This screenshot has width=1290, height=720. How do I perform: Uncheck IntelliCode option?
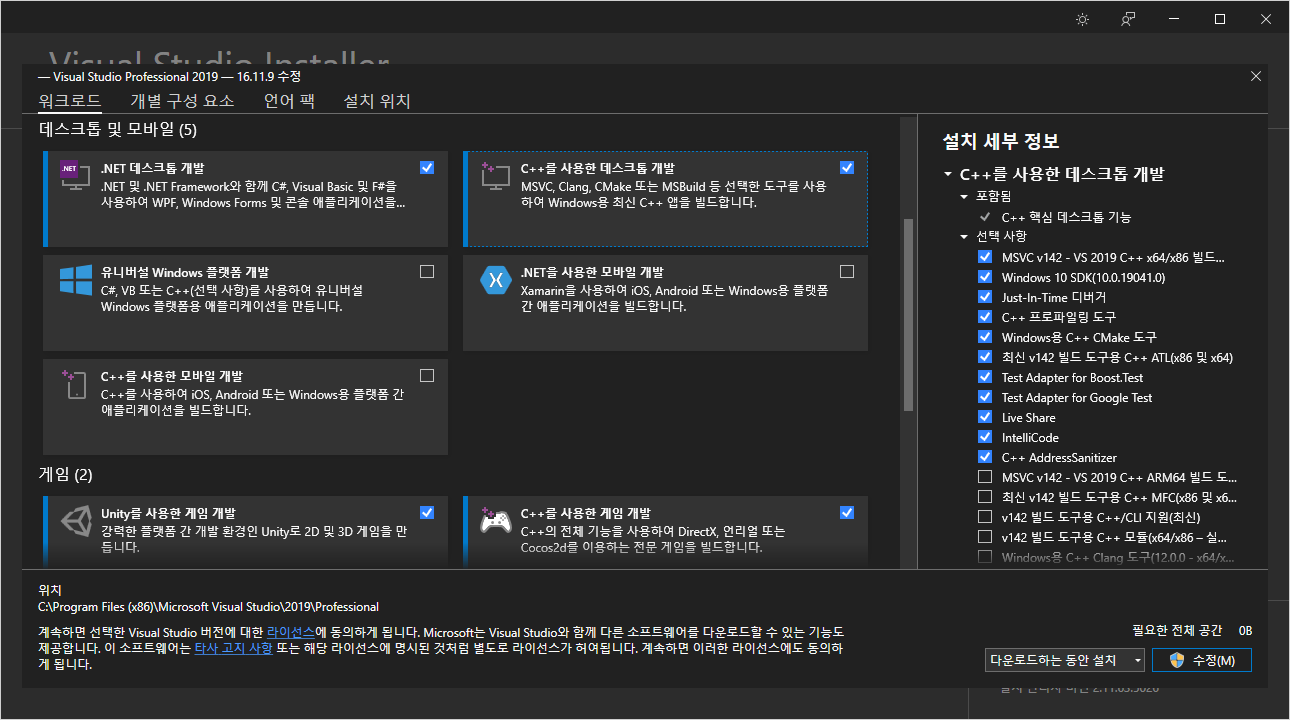point(985,437)
